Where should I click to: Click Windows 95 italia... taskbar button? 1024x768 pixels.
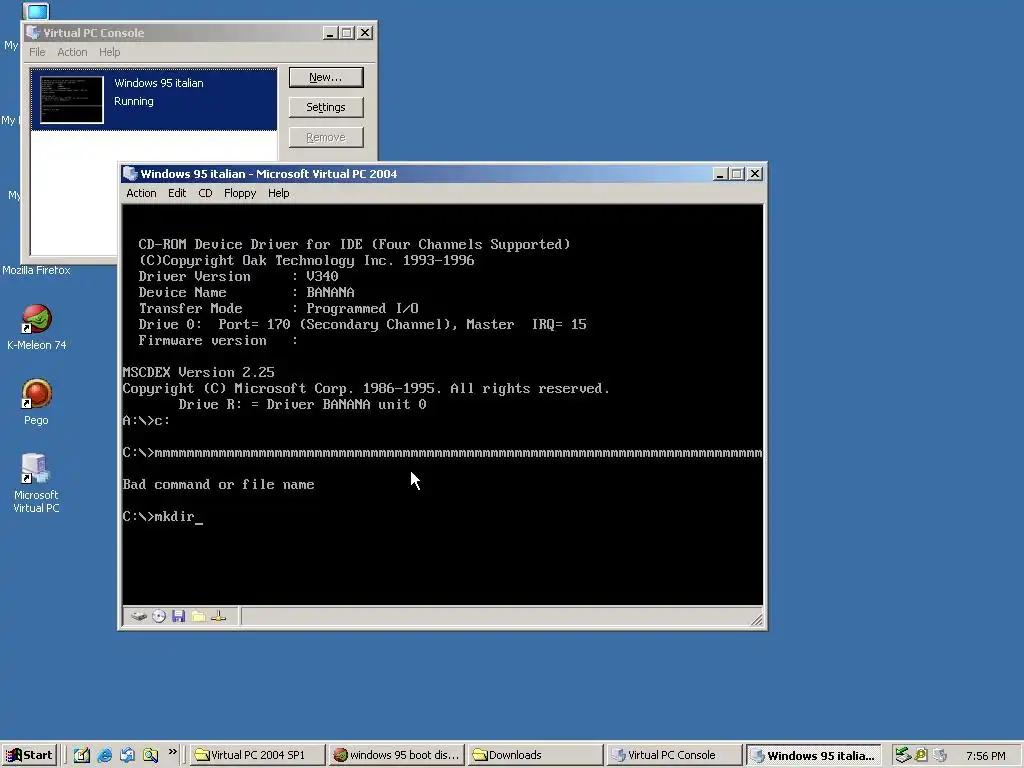pyautogui.click(x=814, y=755)
